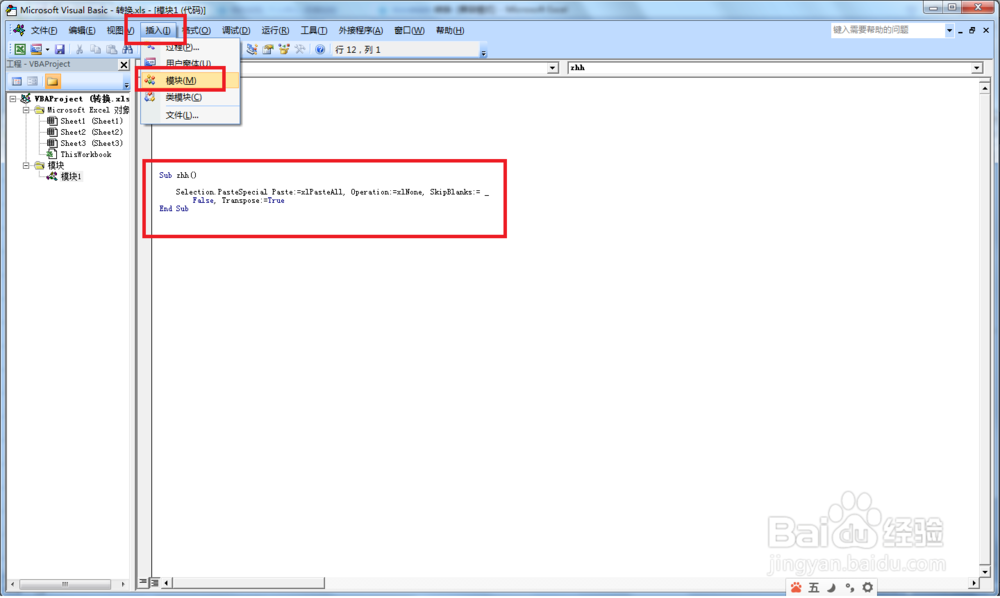Open the 运行(R) menu
Viewport: 1000px width, 598px height.
(x=275, y=31)
